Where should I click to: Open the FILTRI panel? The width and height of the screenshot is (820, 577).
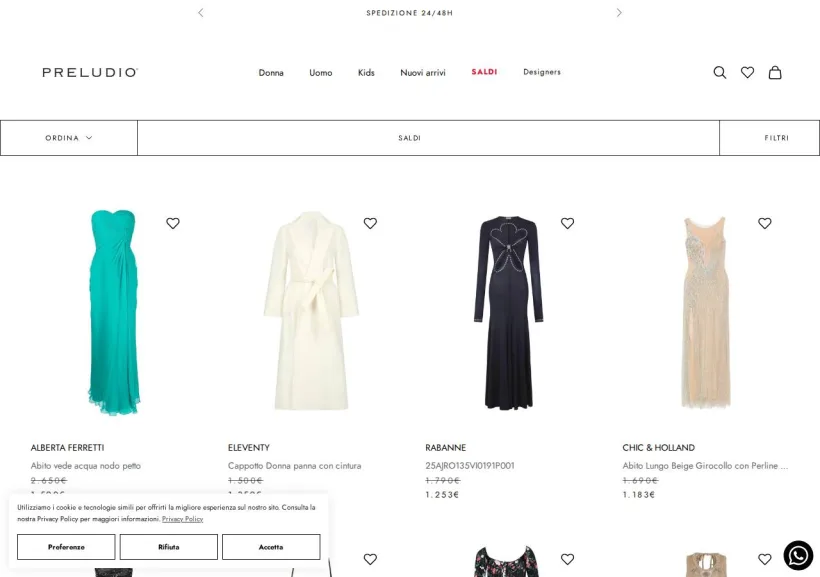tap(770, 138)
